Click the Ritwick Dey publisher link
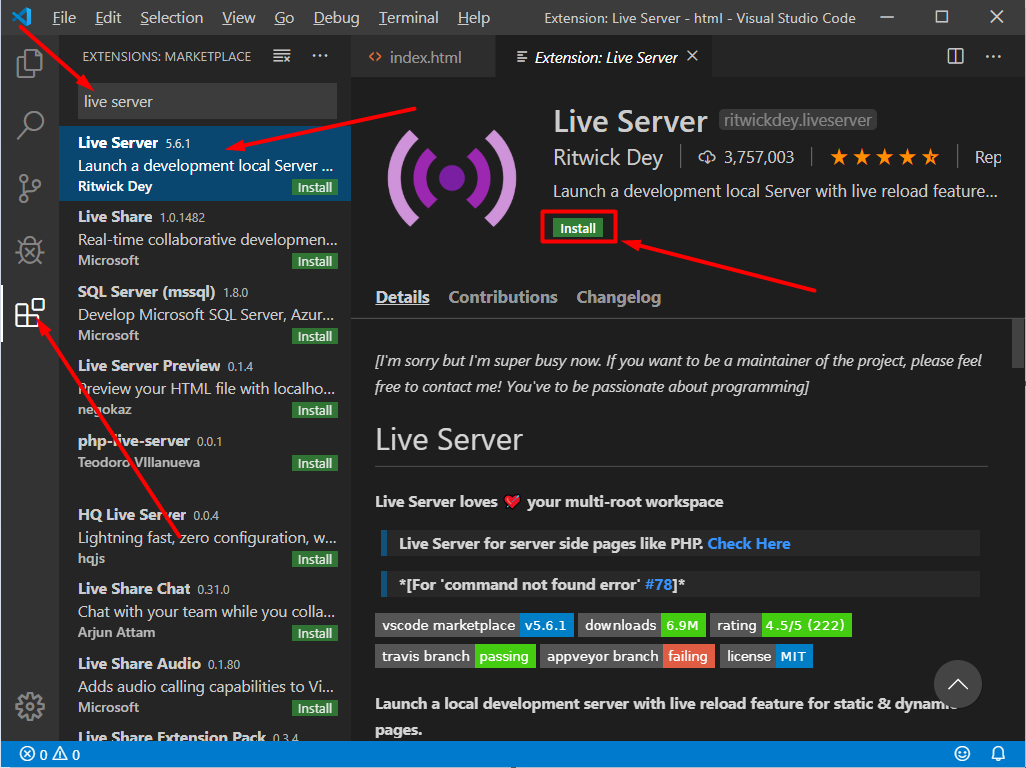Viewport: 1026px width, 768px height. click(x=608, y=158)
